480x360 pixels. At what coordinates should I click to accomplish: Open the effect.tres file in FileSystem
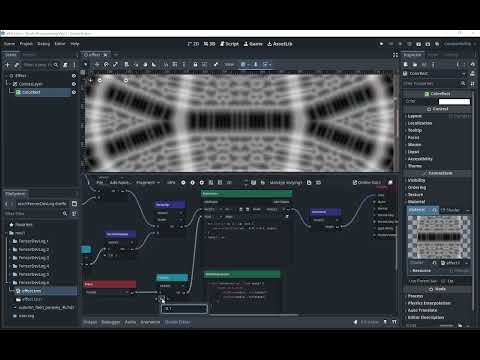point(31,291)
